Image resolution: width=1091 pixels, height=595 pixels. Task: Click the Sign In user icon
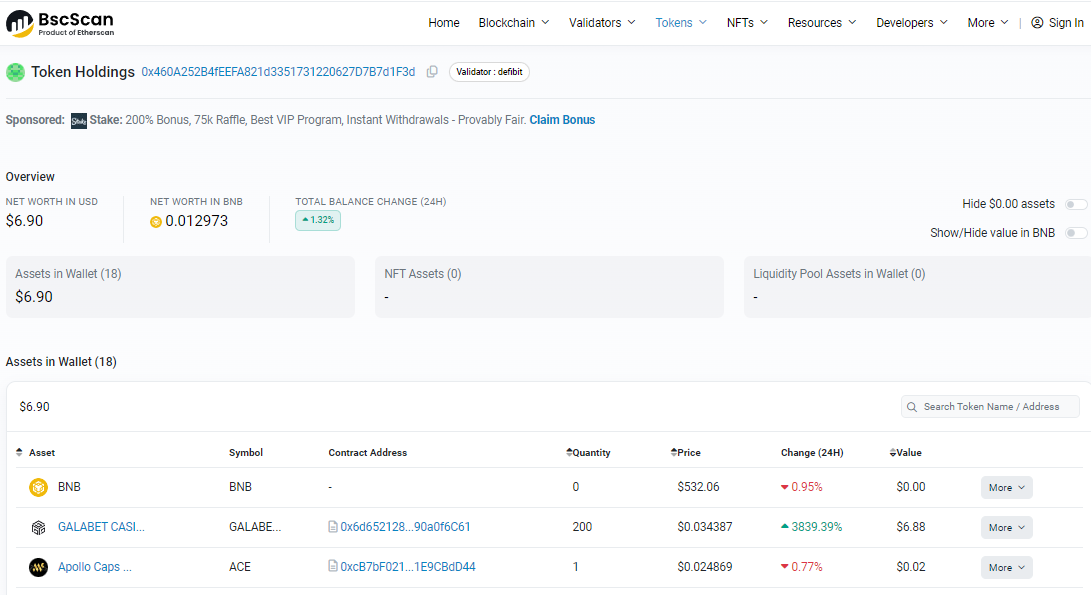(1037, 23)
